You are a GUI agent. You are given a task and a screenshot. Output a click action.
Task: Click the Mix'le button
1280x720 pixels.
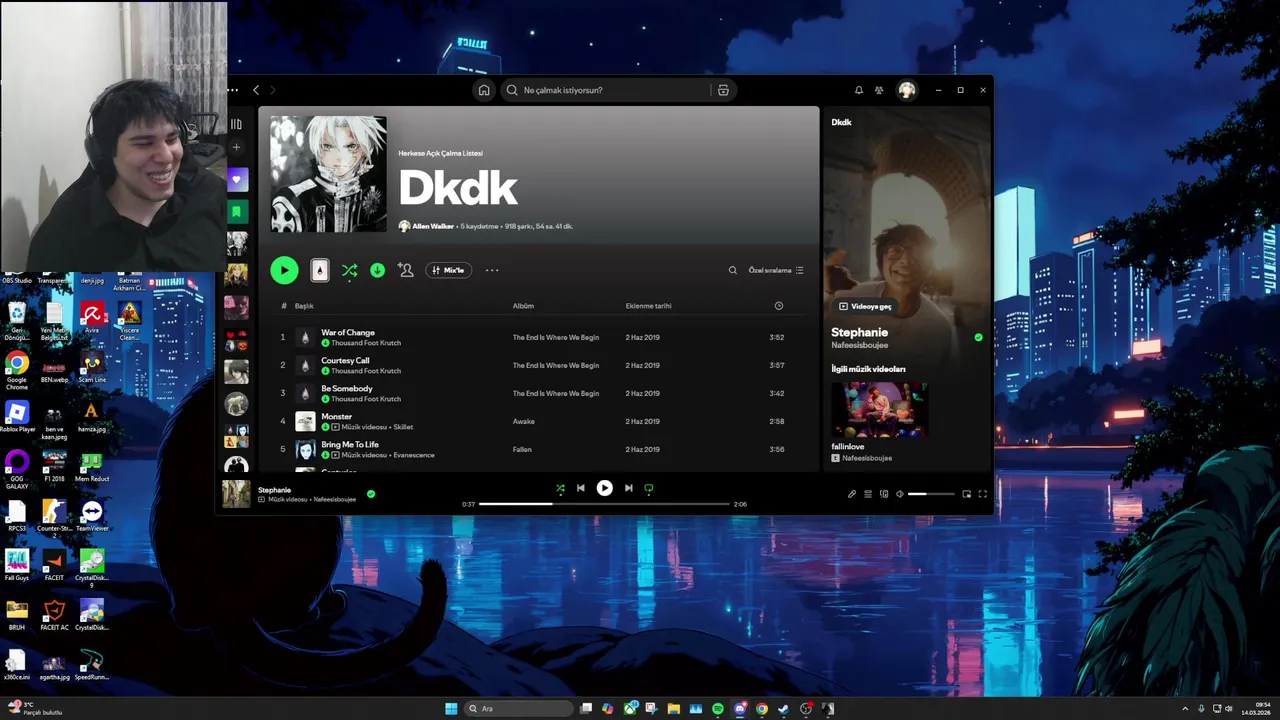coord(448,270)
